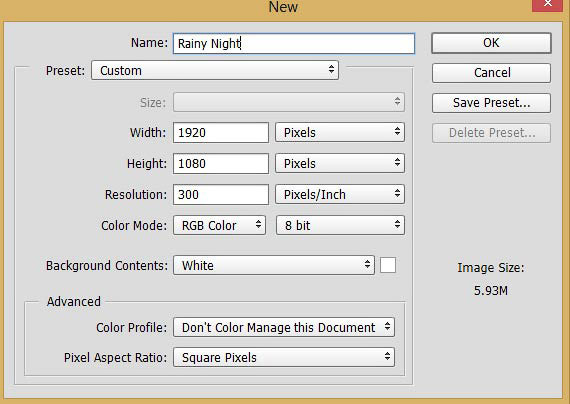The width and height of the screenshot is (570, 404).
Task: Click the Cancel button
Action: point(491,73)
